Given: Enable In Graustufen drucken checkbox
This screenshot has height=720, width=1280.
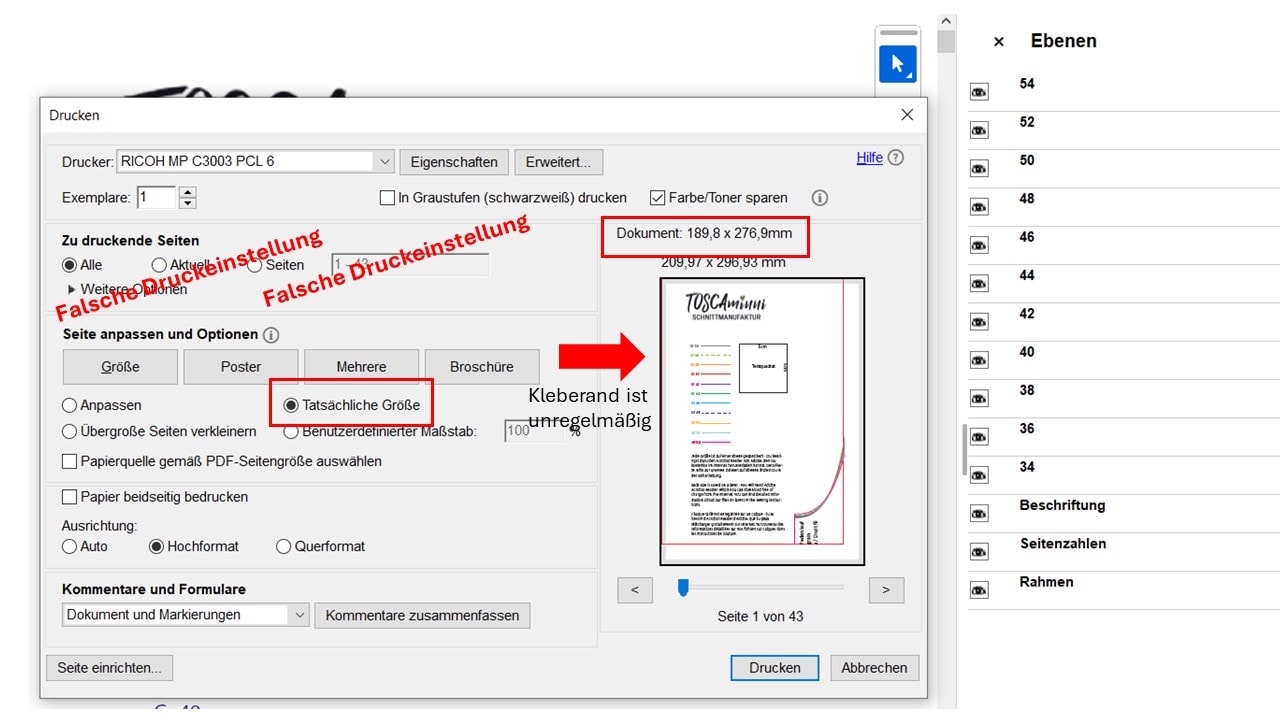Looking at the screenshot, I should (x=388, y=198).
